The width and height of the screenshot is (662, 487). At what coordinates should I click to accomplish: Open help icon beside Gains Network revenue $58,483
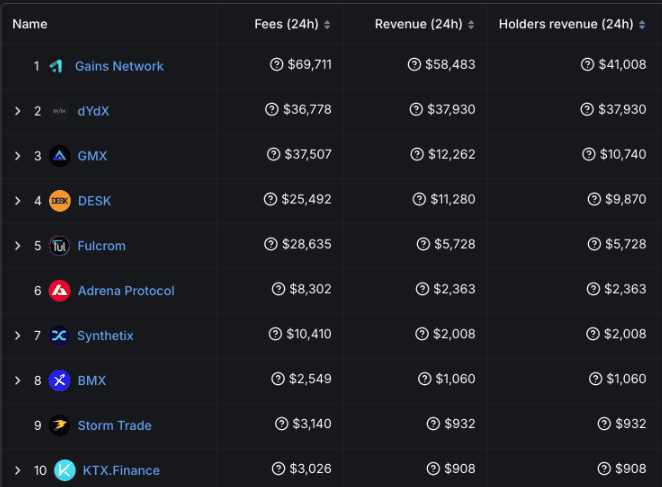[414, 65]
